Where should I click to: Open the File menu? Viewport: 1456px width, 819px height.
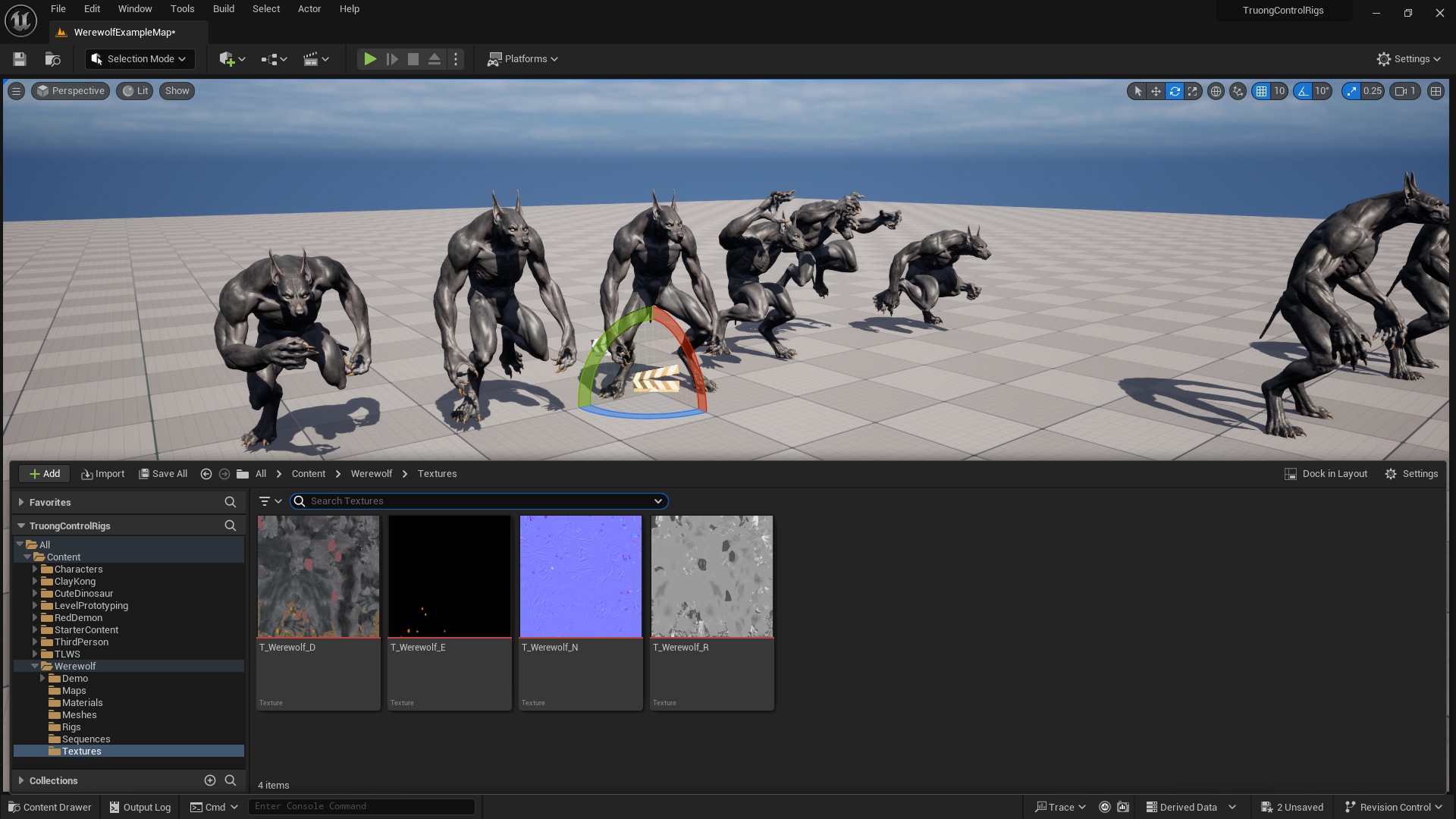pos(58,9)
